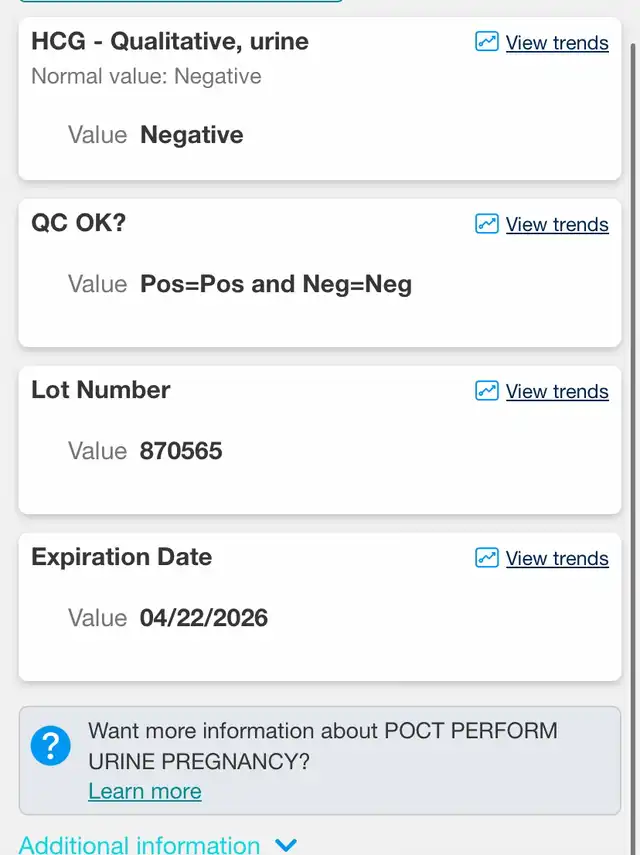
Task: Click trend chart icon for HCG Qualitative urine
Action: click(487, 41)
